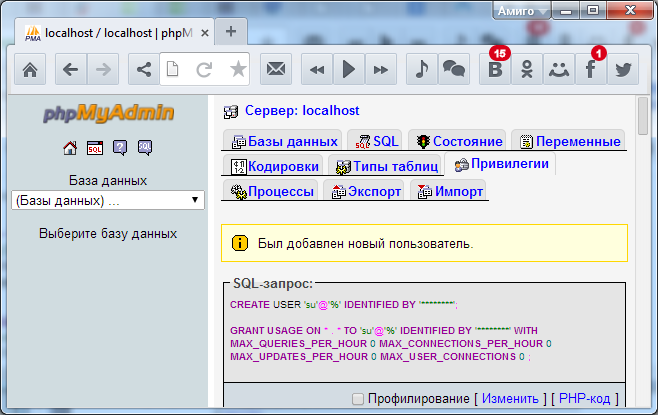
Task: Open the SQL query window icon in sidebar
Action: tap(95, 148)
